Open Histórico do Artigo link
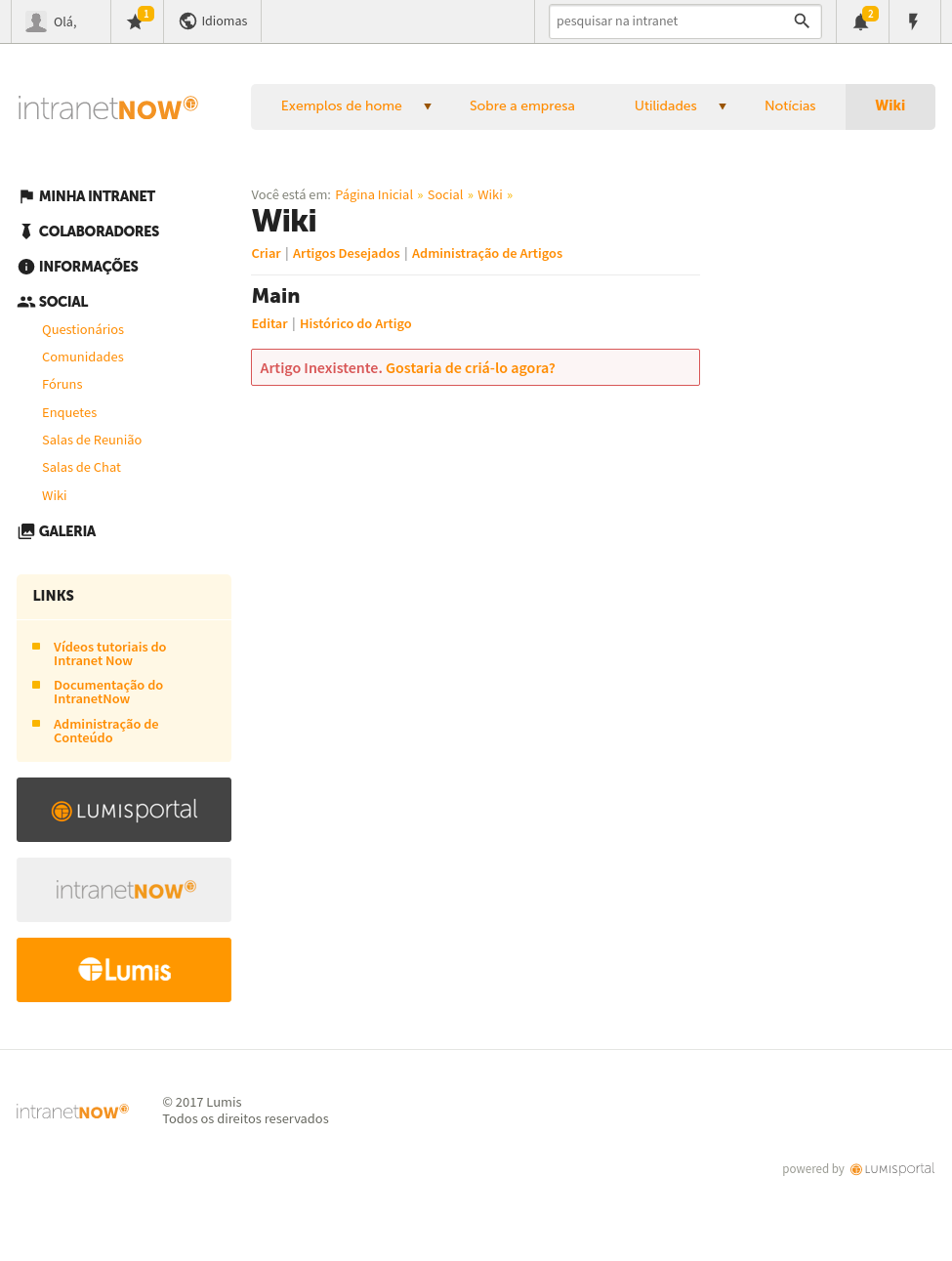The height and width of the screenshot is (1261, 952). tap(355, 323)
